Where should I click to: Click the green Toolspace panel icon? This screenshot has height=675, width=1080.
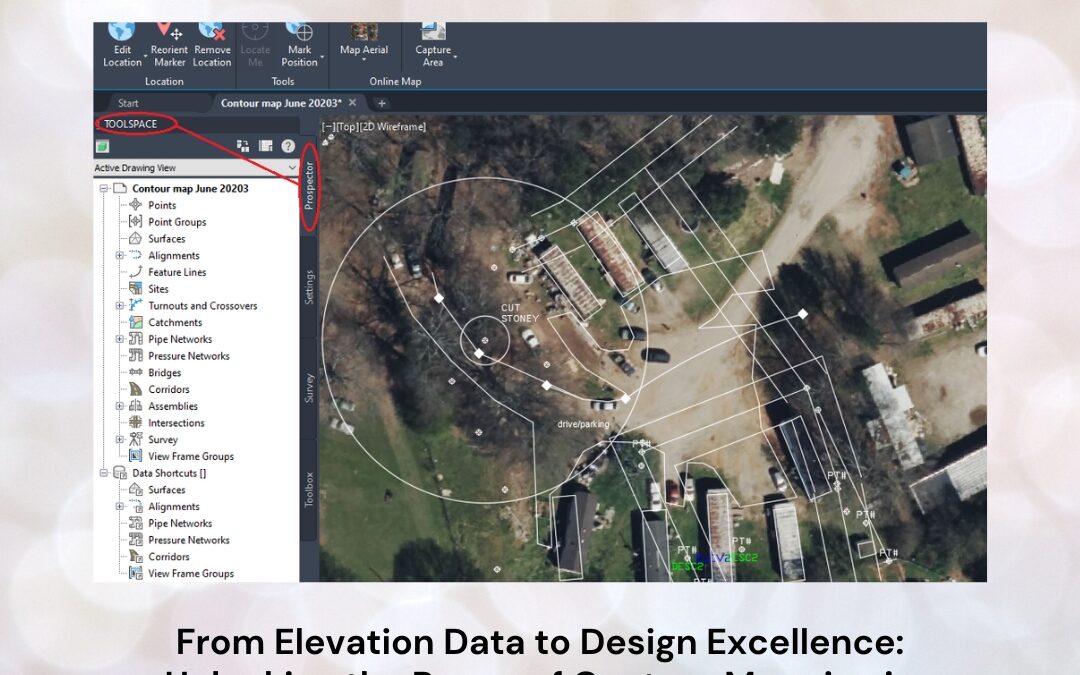tap(103, 146)
